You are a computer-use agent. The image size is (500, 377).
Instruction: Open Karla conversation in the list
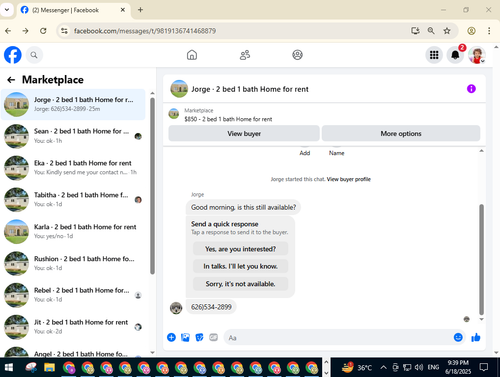[73, 231]
